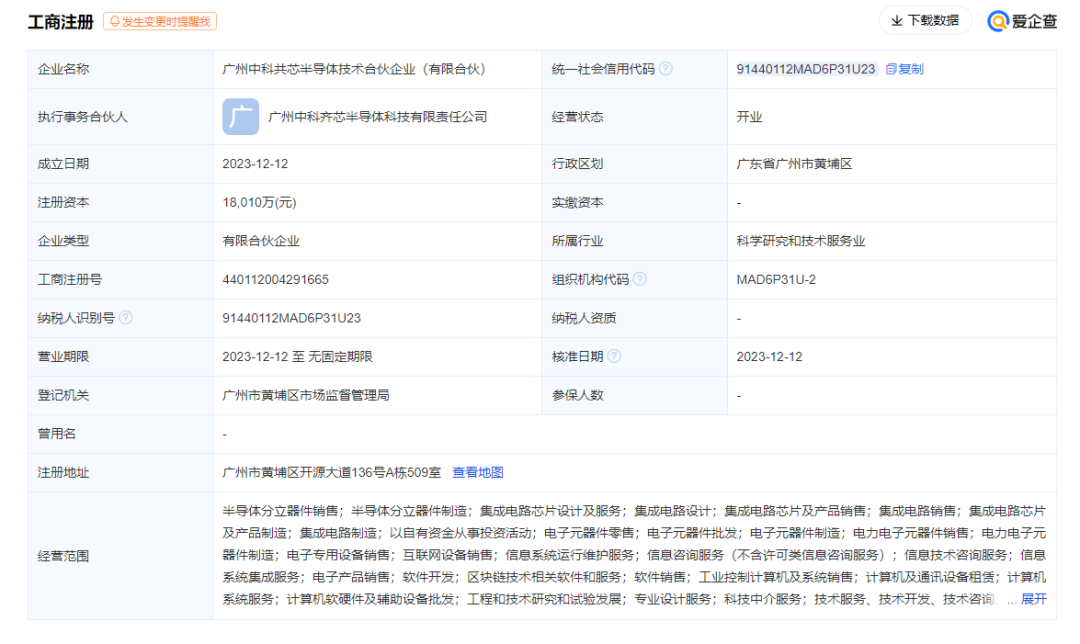
Task: Open help icon beside 纳税人识别号
Action: pos(125,318)
